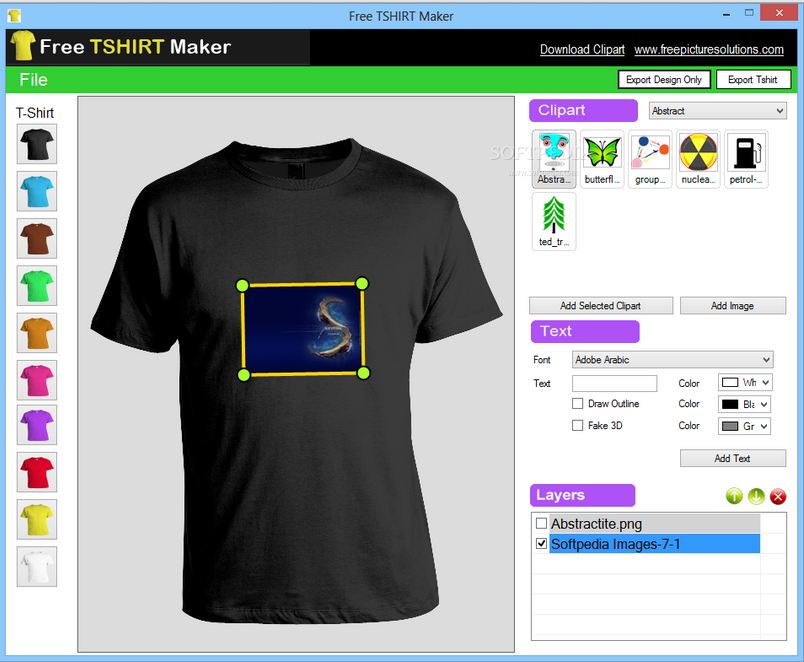Move layer down with green arrow
This screenshot has height=662, width=804.
coord(756,496)
